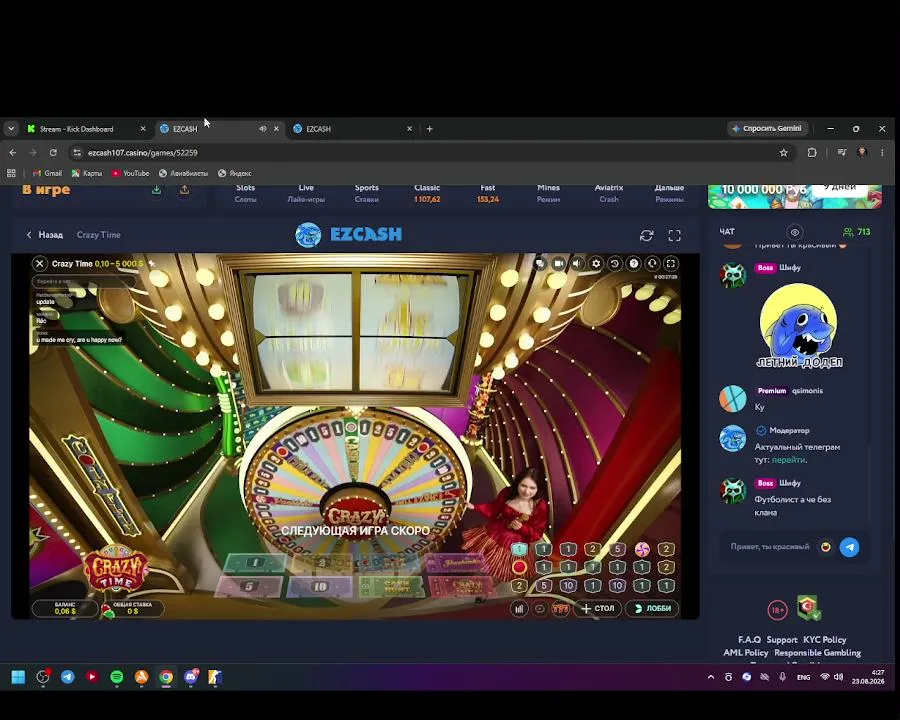The height and width of the screenshot is (720, 900).
Task: Click the 18+ age restriction icon
Action: [777, 610]
